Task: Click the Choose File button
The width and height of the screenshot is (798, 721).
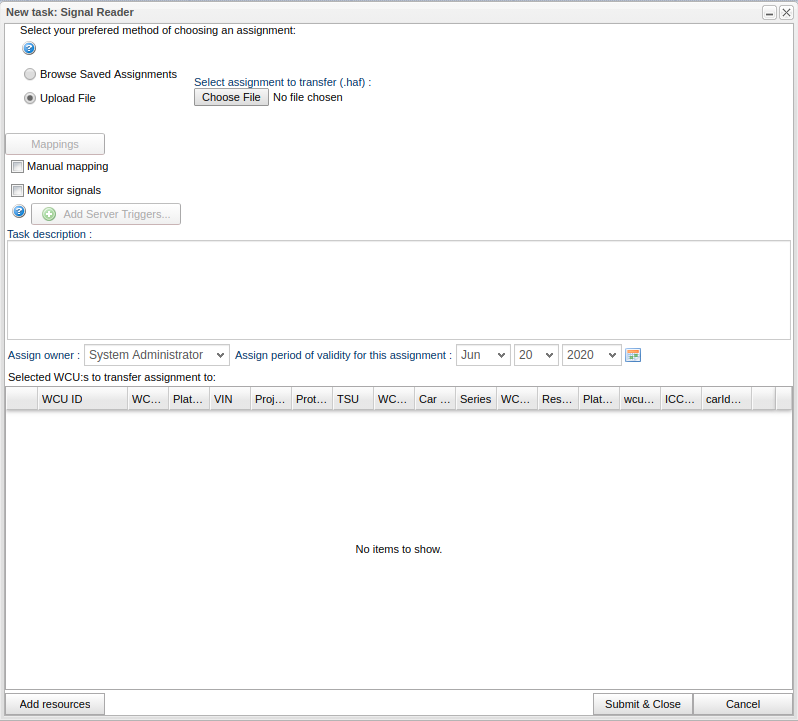Action: coord(231,97)
